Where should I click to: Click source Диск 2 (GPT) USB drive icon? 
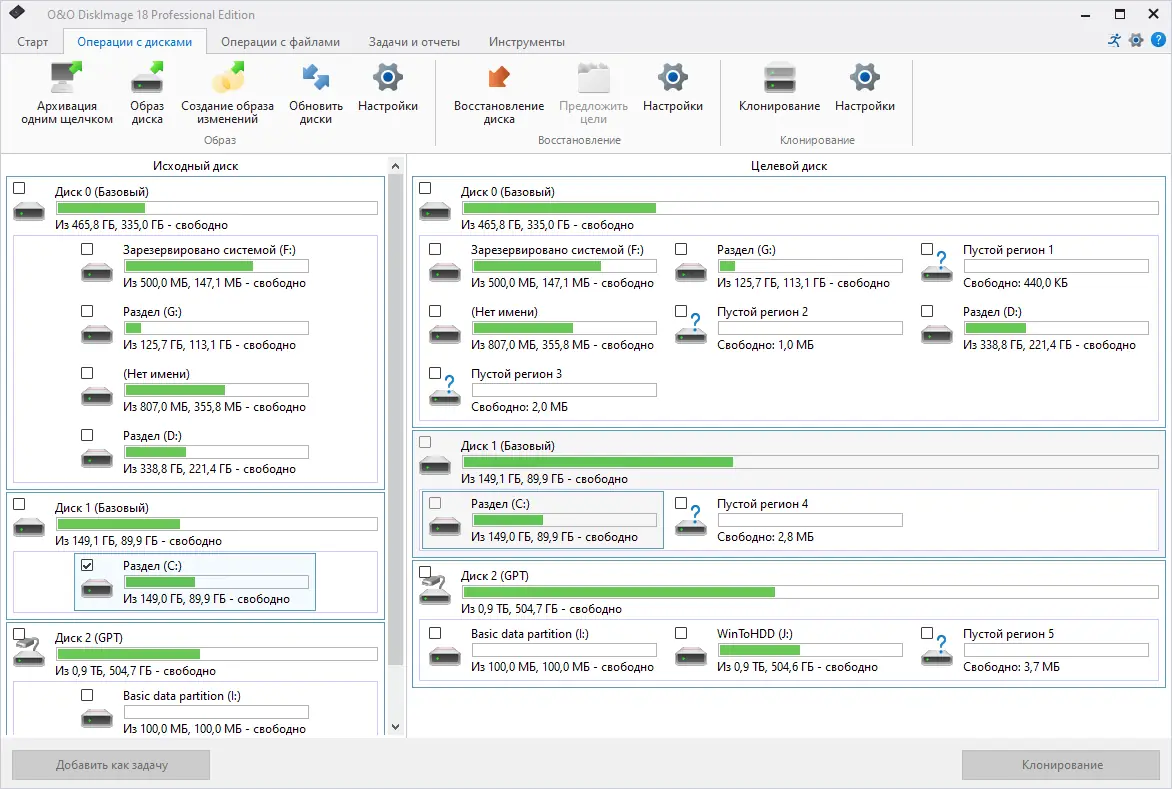[29, 652]
